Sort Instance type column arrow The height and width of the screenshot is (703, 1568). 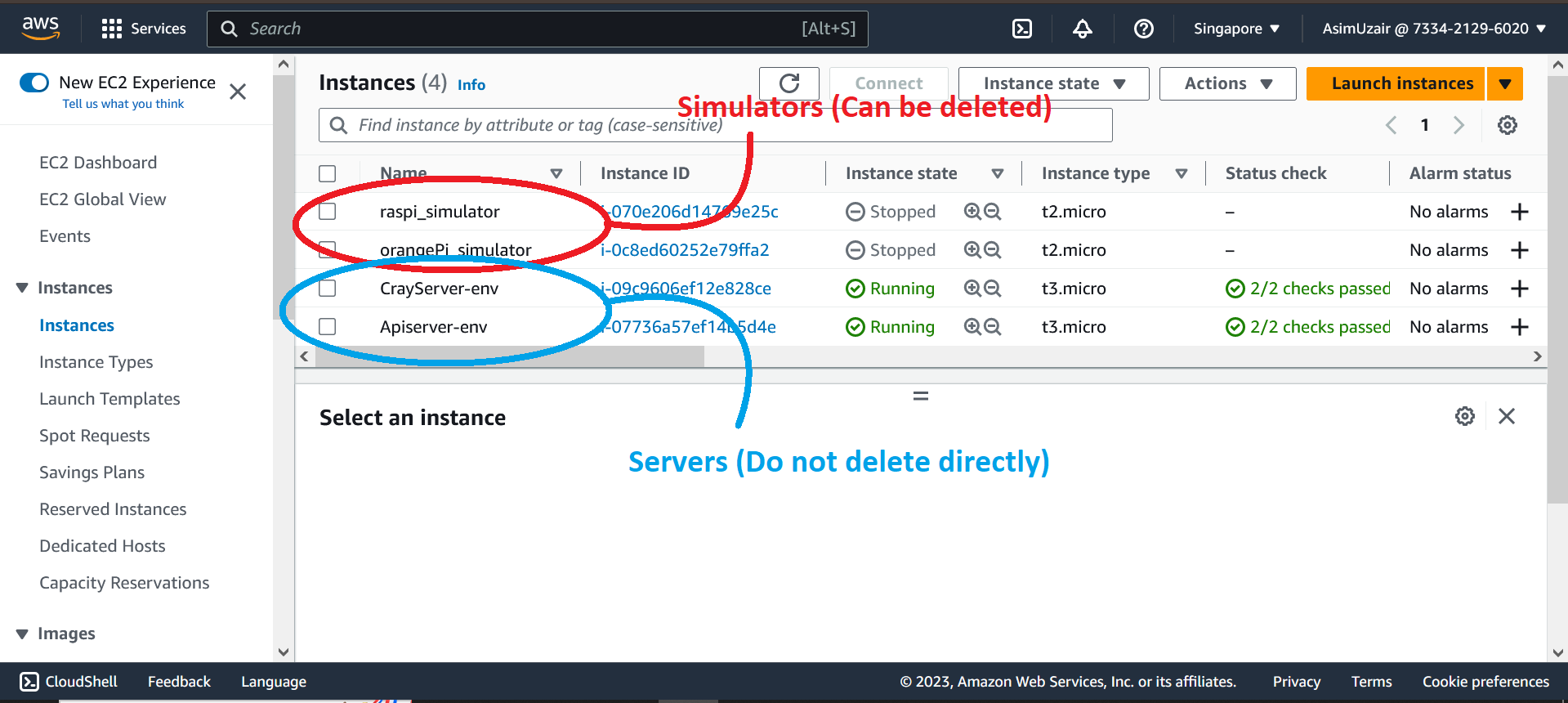click(1182, 173)
